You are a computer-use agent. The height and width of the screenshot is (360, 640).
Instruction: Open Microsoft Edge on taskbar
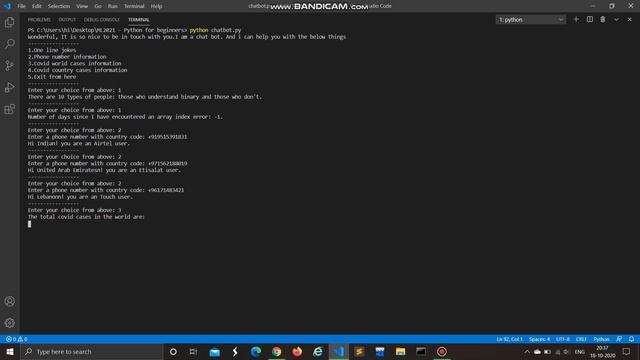tap(256, 351)
